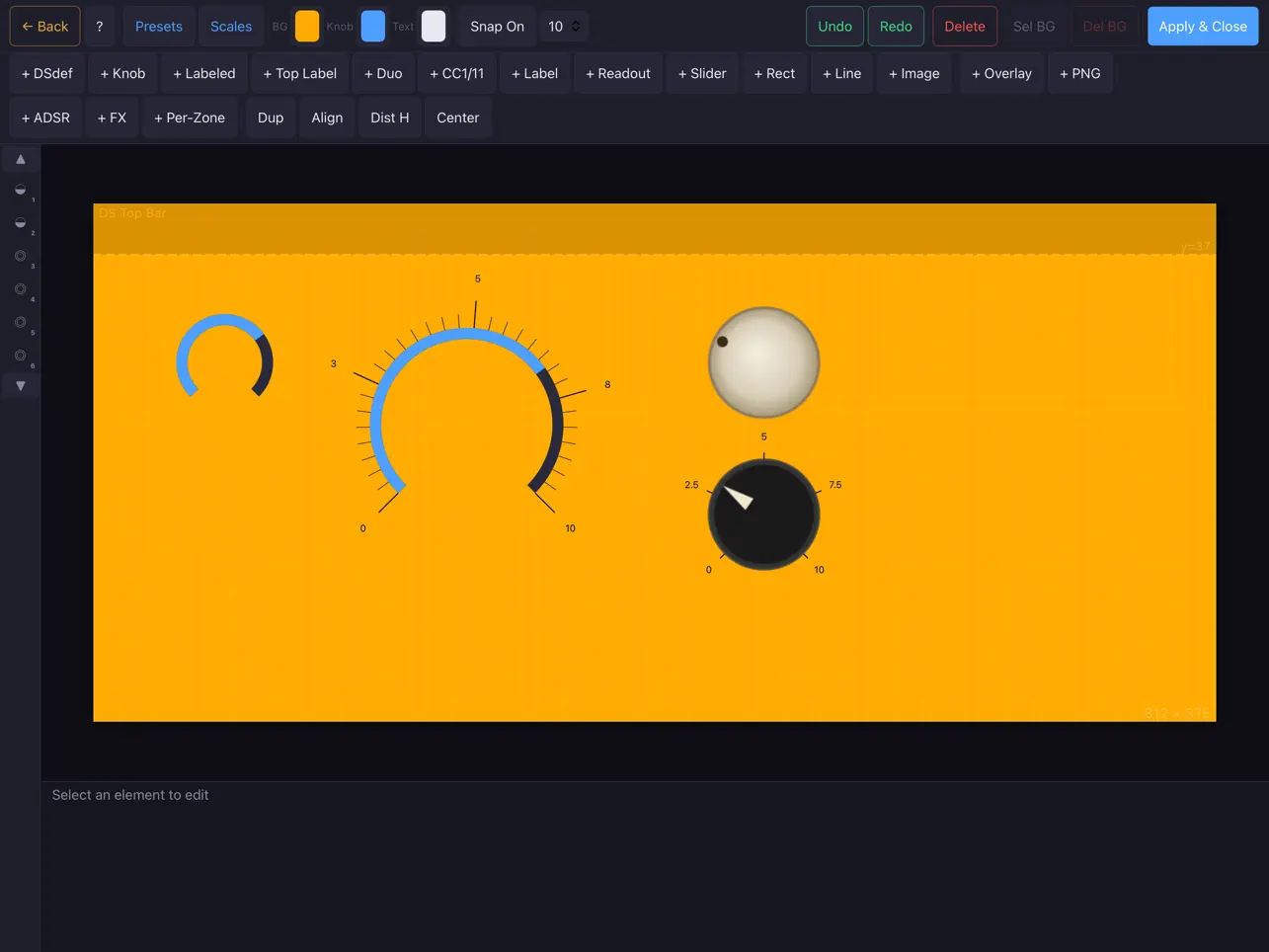Click Apply & Close
Screen dimensions: 1269x952
point(1203,27)
